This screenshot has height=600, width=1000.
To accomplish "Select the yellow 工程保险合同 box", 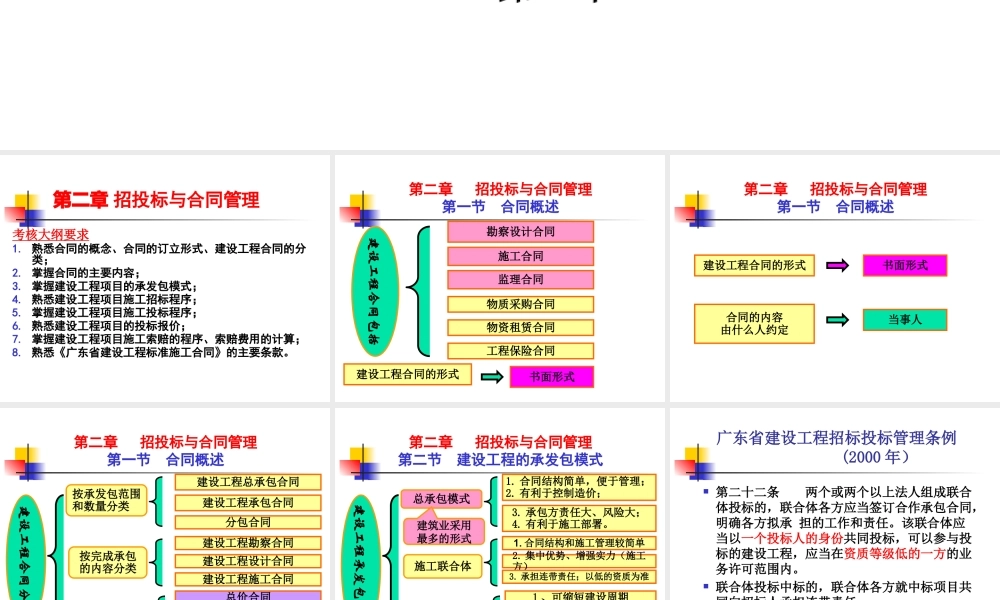I will click(520, 351).
